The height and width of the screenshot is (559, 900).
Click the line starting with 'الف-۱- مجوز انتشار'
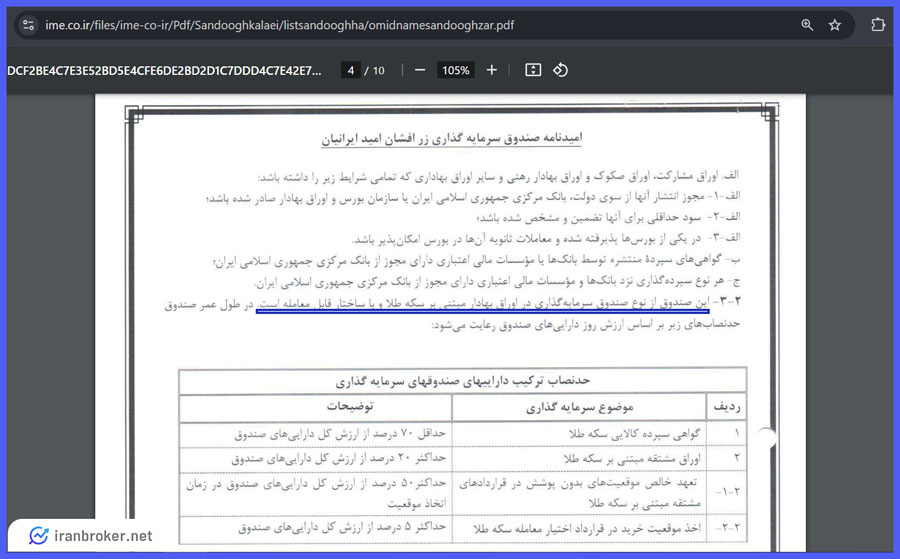click(473, 197)
